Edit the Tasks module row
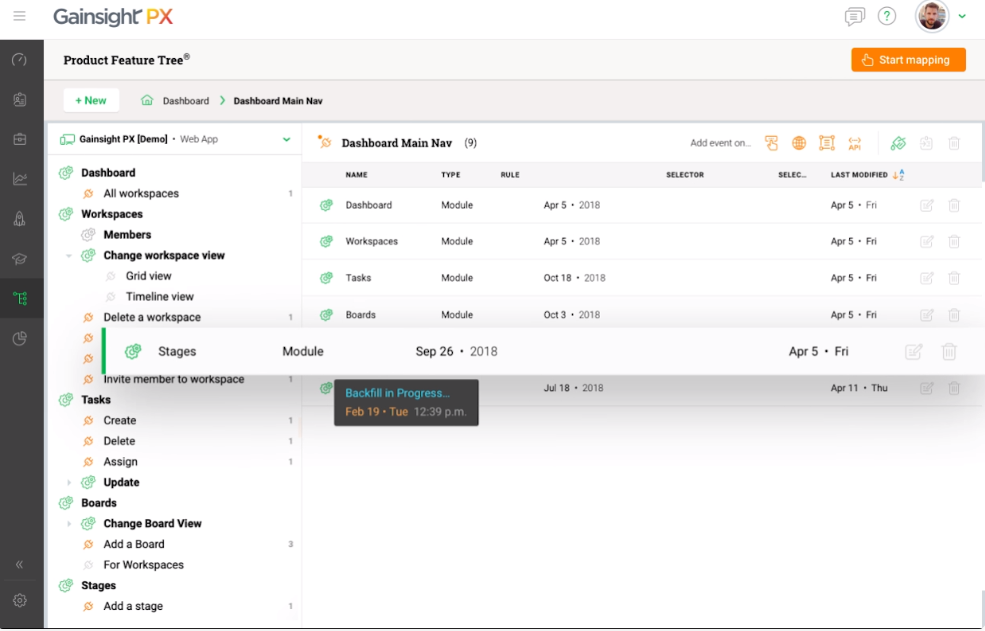Image resolution: width=985 pixels, height=631 pixels. 927,278
